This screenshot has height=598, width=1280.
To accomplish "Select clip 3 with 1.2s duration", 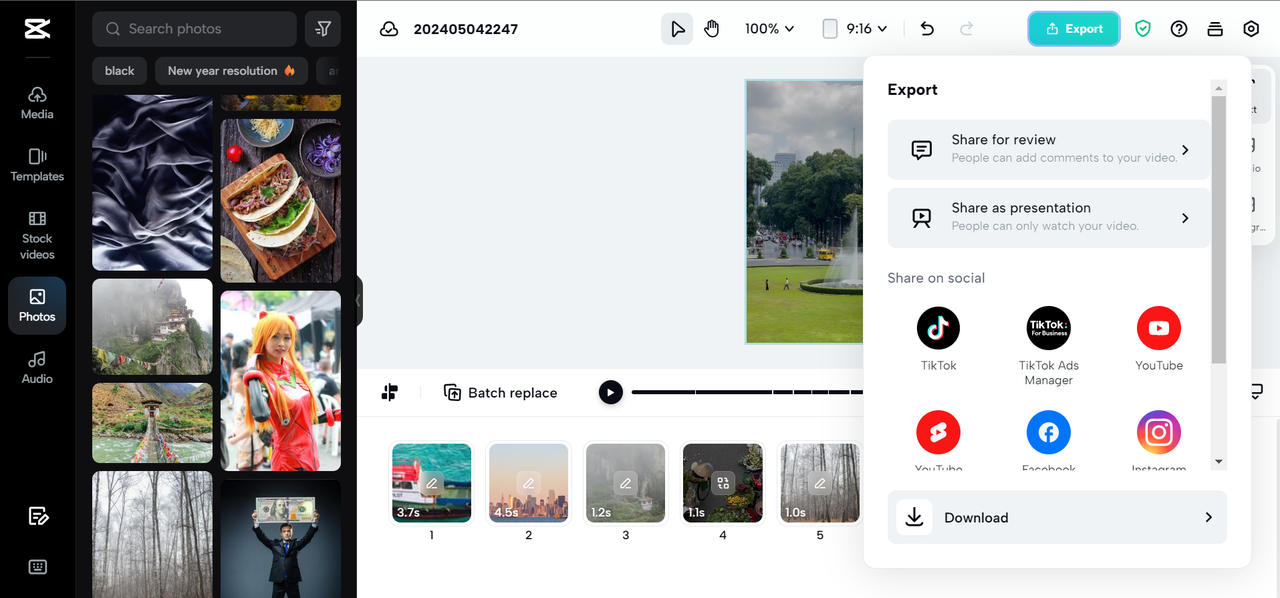I will (x=626, y=483).
